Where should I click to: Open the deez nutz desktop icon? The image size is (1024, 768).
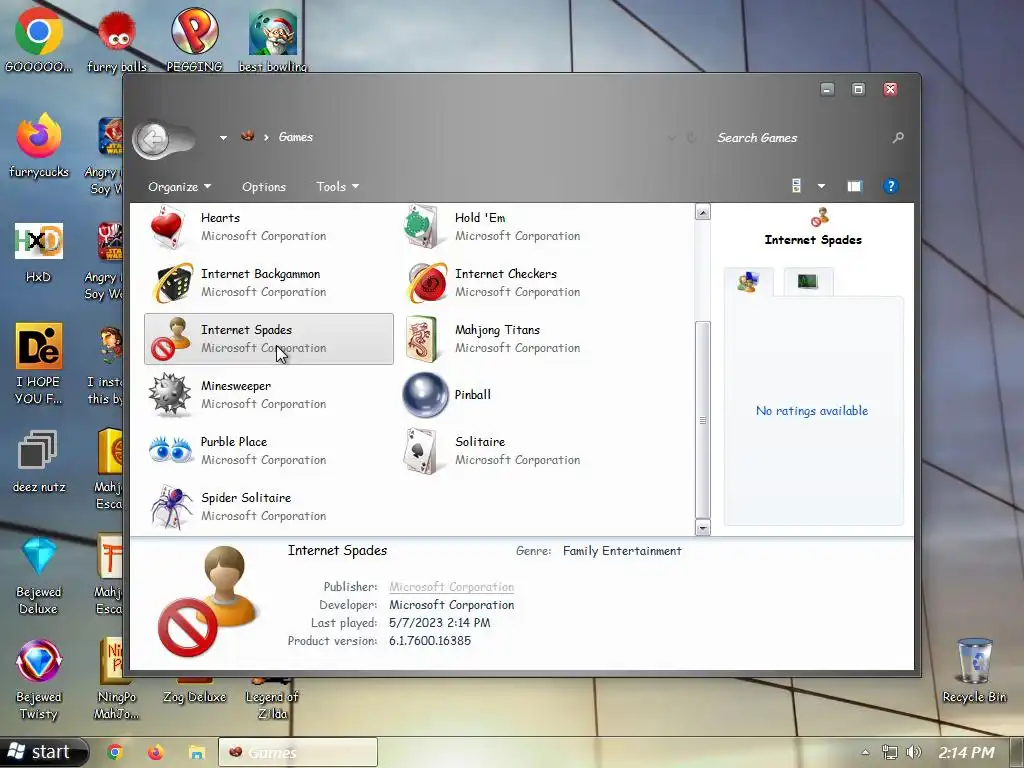tap(37, 451)
